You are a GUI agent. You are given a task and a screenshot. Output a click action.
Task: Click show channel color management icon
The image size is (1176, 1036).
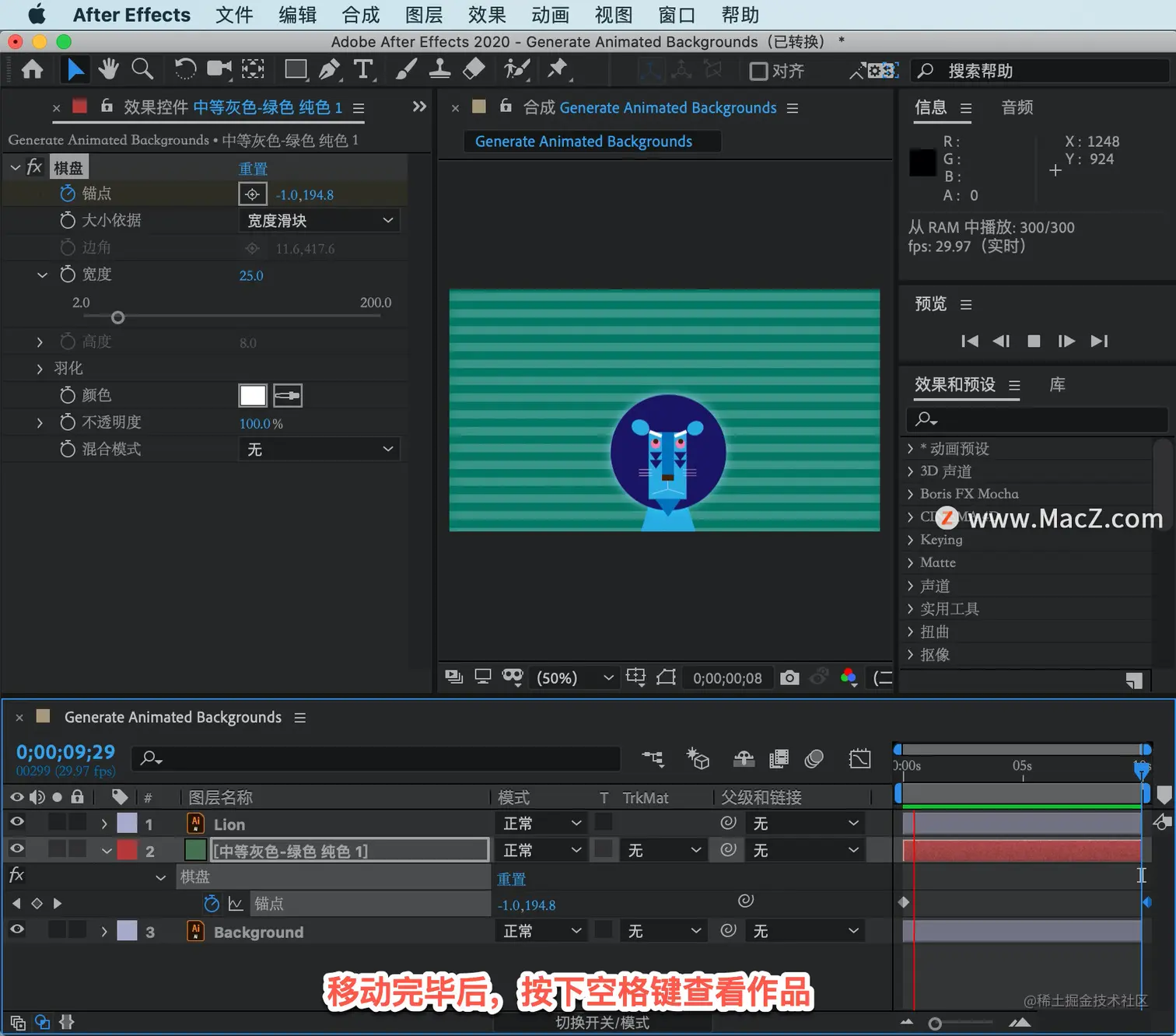[849, 677]
